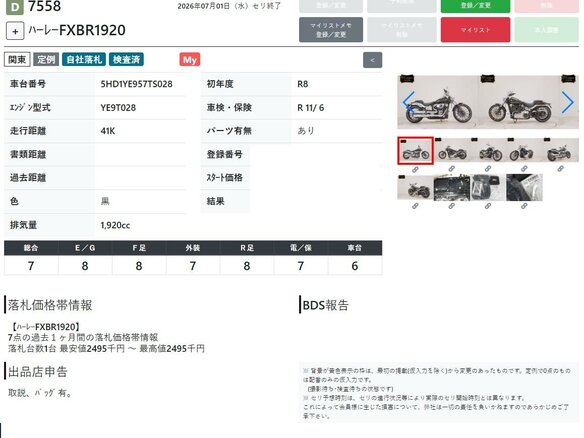Click the link icon under the first-row rear-angle thumbnail
The width and height of the screenshot is (584, 438).
560,169
